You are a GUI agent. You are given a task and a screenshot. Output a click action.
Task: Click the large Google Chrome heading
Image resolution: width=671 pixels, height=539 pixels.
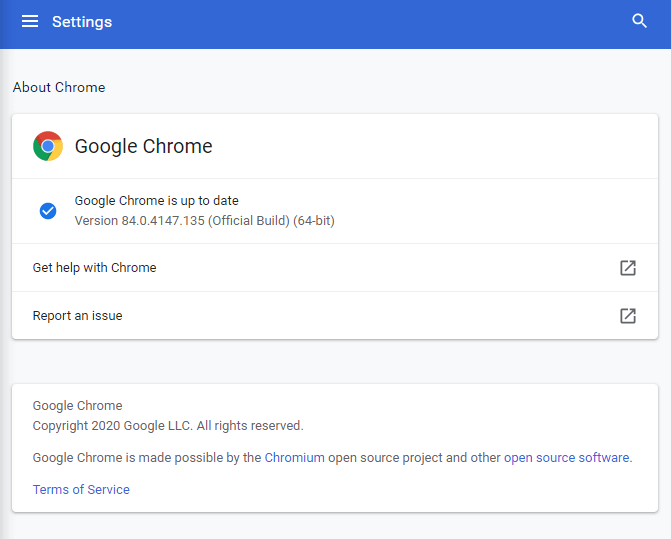coord(143,146)
